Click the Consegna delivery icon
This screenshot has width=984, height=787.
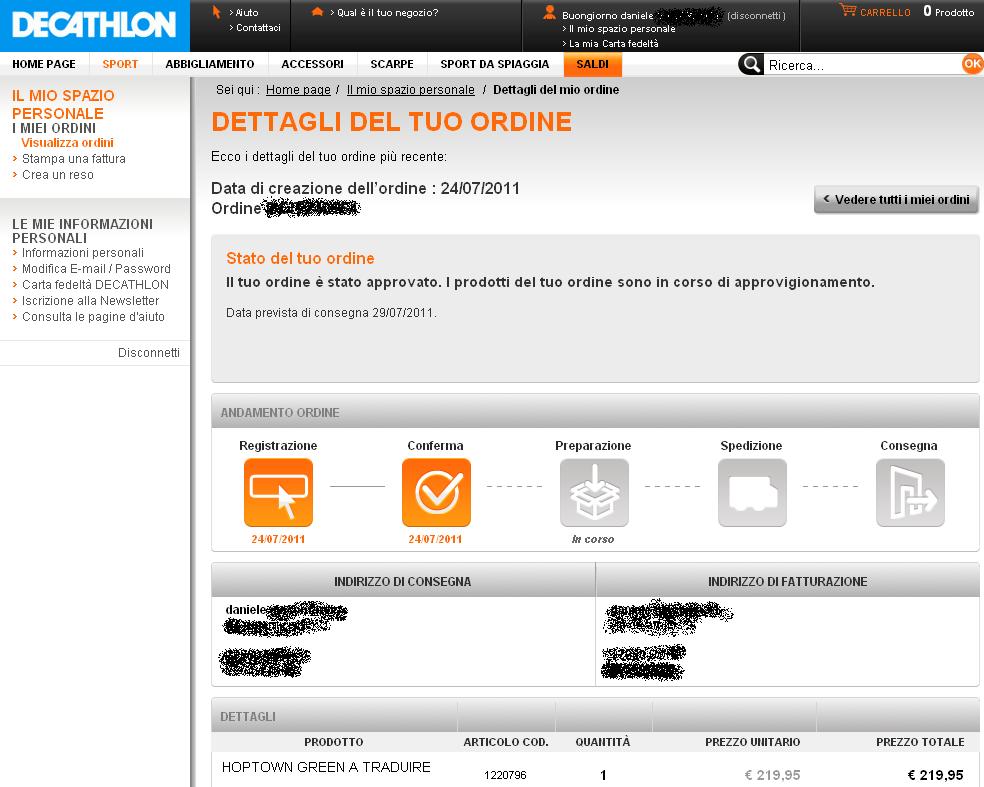point(910,492)
